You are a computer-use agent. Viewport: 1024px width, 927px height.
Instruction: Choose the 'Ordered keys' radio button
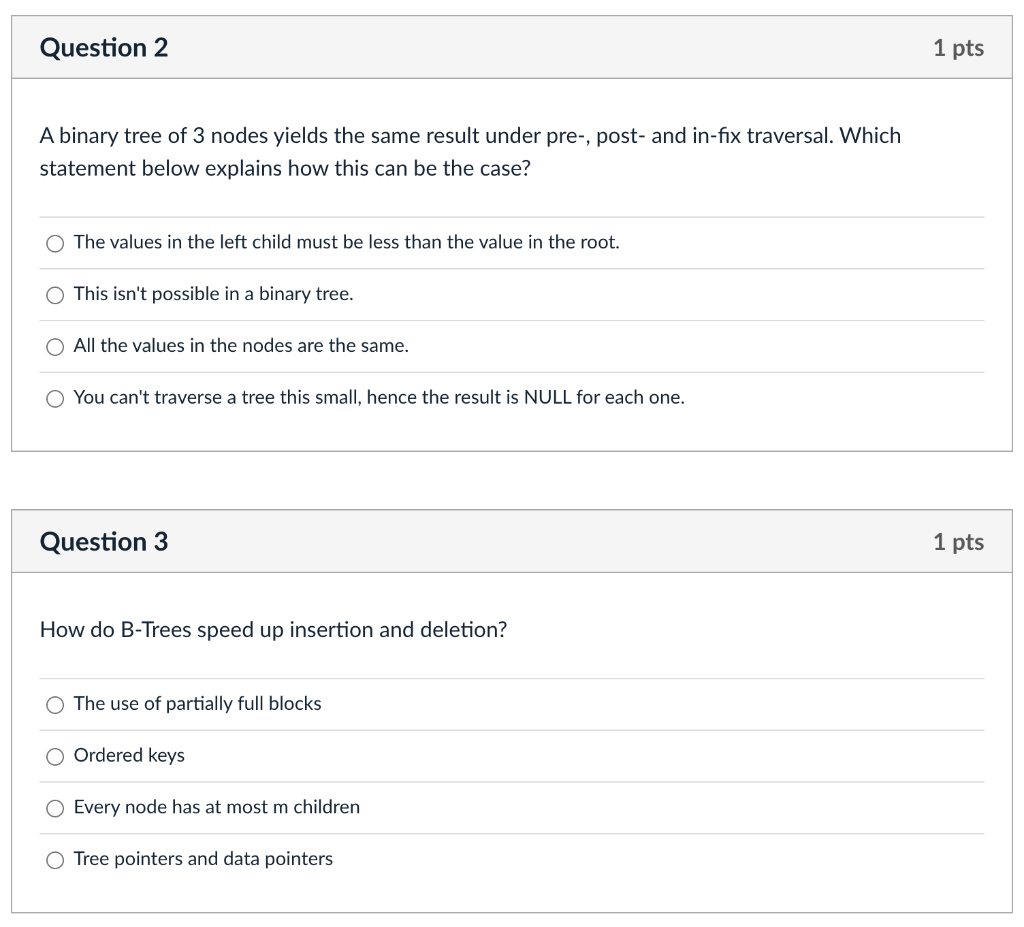[56, 757]
